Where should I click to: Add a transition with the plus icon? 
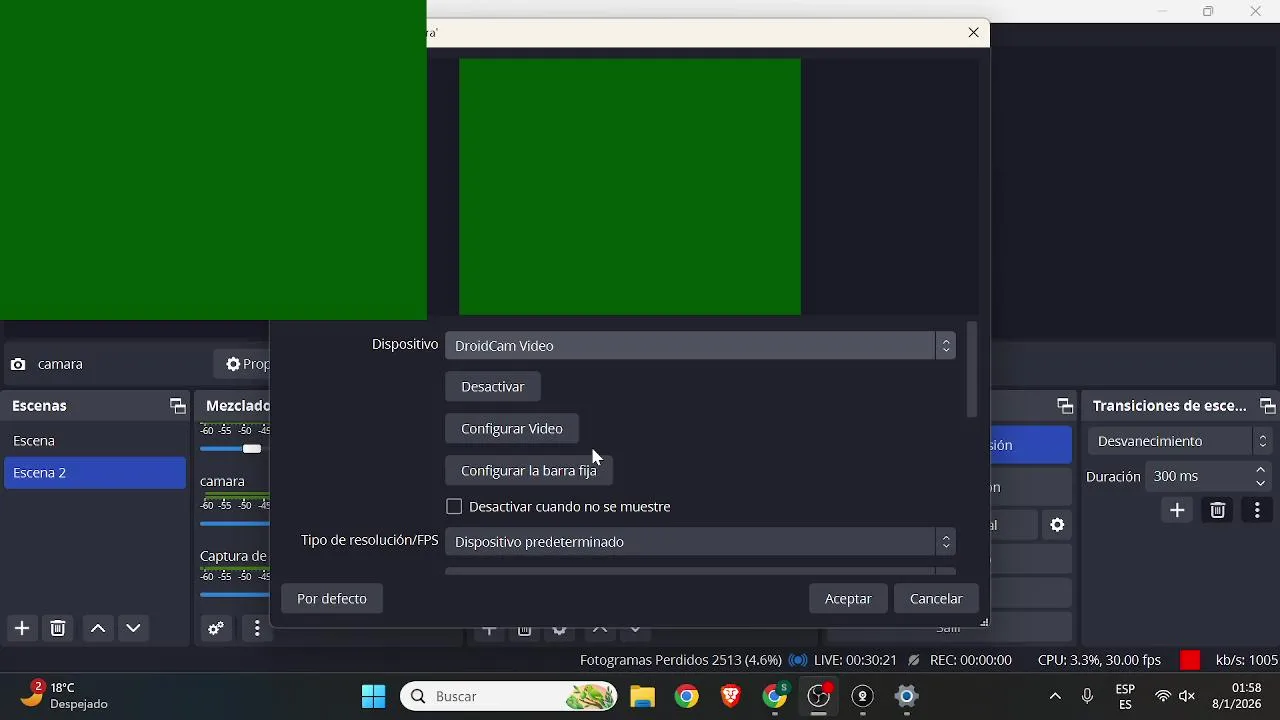point(1178,511)
